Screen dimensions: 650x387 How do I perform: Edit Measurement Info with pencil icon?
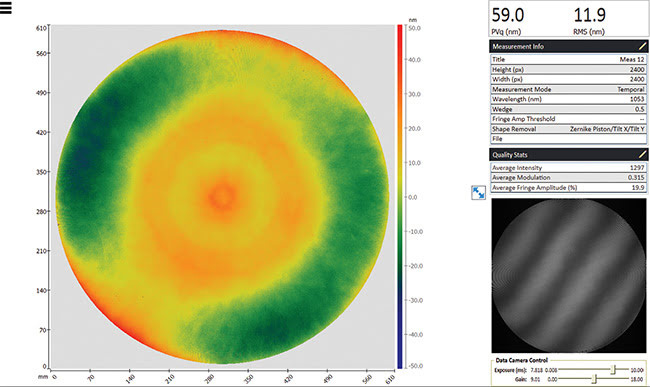642,46
